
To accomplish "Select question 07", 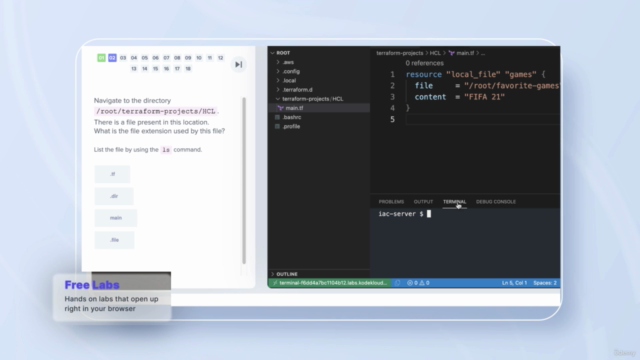I will coord(166,58).
